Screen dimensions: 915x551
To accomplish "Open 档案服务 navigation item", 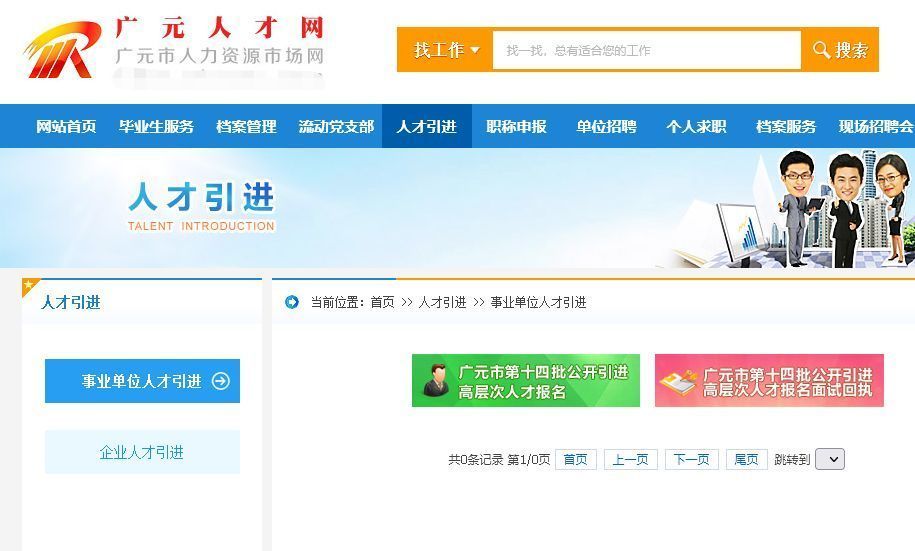I will pyautogui.click(x=786, y=126).
